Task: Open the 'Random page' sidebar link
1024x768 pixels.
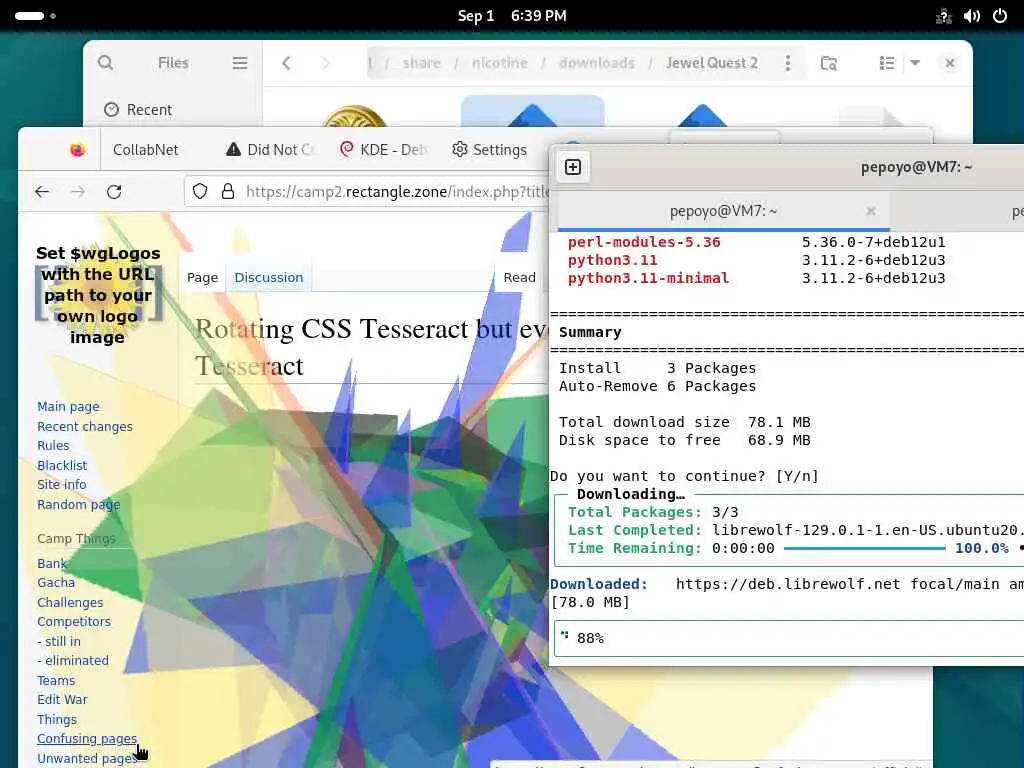Action: [x=78, y=504]
